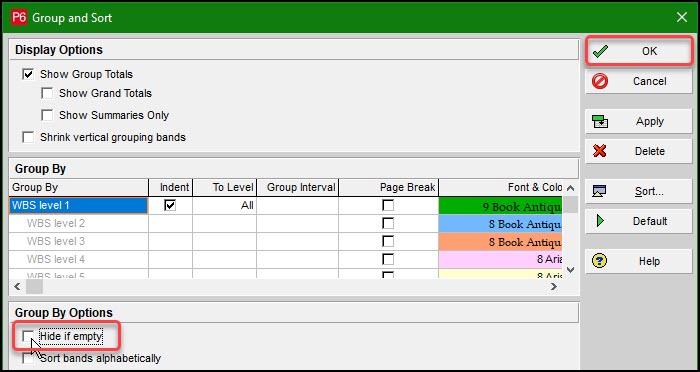Click the Apply button label

(650, 121)
